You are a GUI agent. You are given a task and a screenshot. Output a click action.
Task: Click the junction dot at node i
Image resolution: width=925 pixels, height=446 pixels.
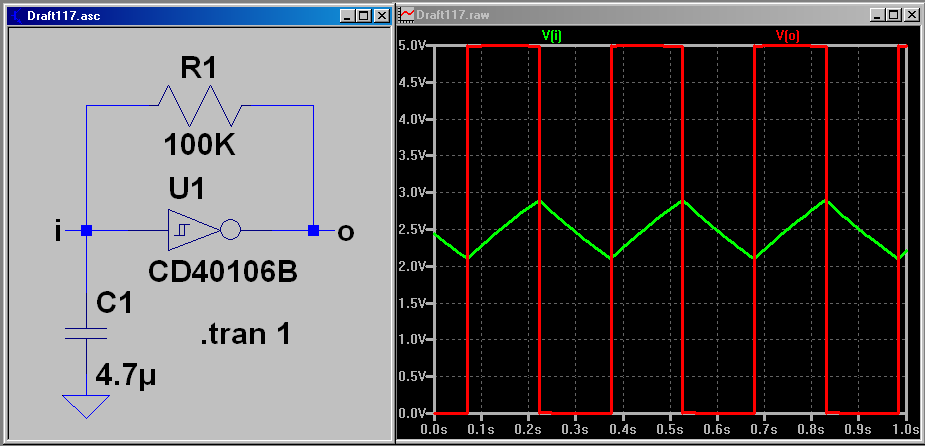point(87,231)
